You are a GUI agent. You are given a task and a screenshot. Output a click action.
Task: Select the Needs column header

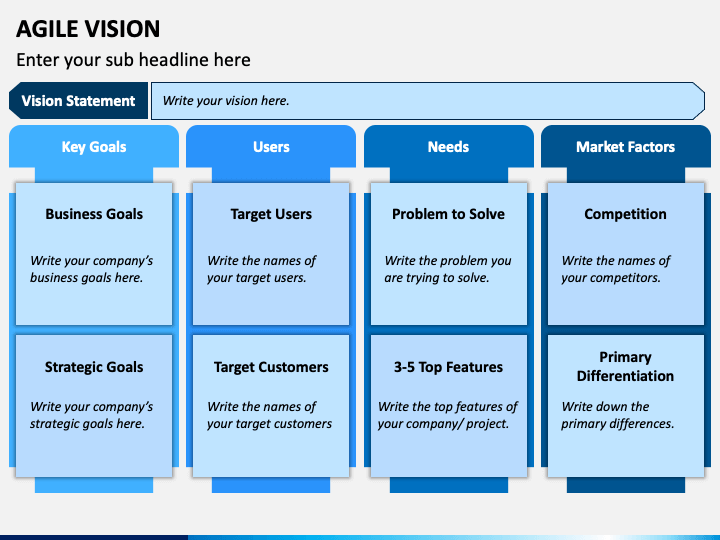tap(449, 146)
